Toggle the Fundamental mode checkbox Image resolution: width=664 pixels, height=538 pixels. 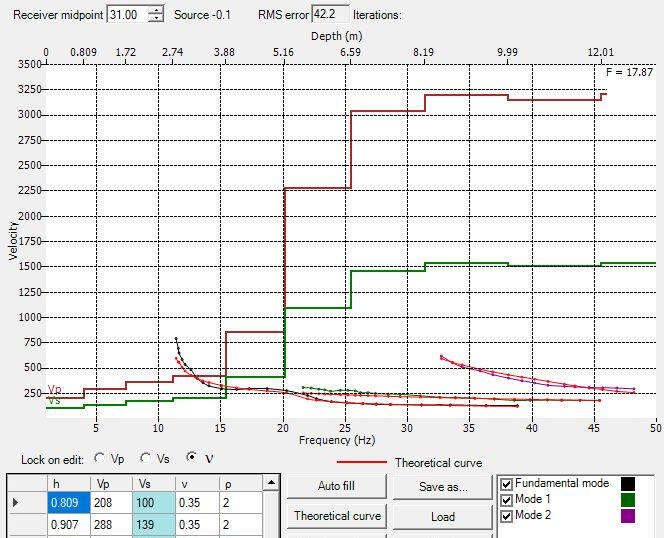507,484
